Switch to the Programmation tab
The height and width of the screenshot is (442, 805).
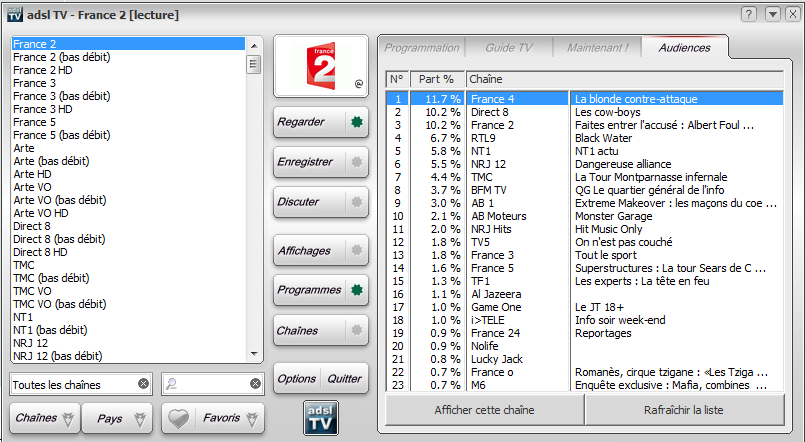pyautogui.click(x=422, y=48)
